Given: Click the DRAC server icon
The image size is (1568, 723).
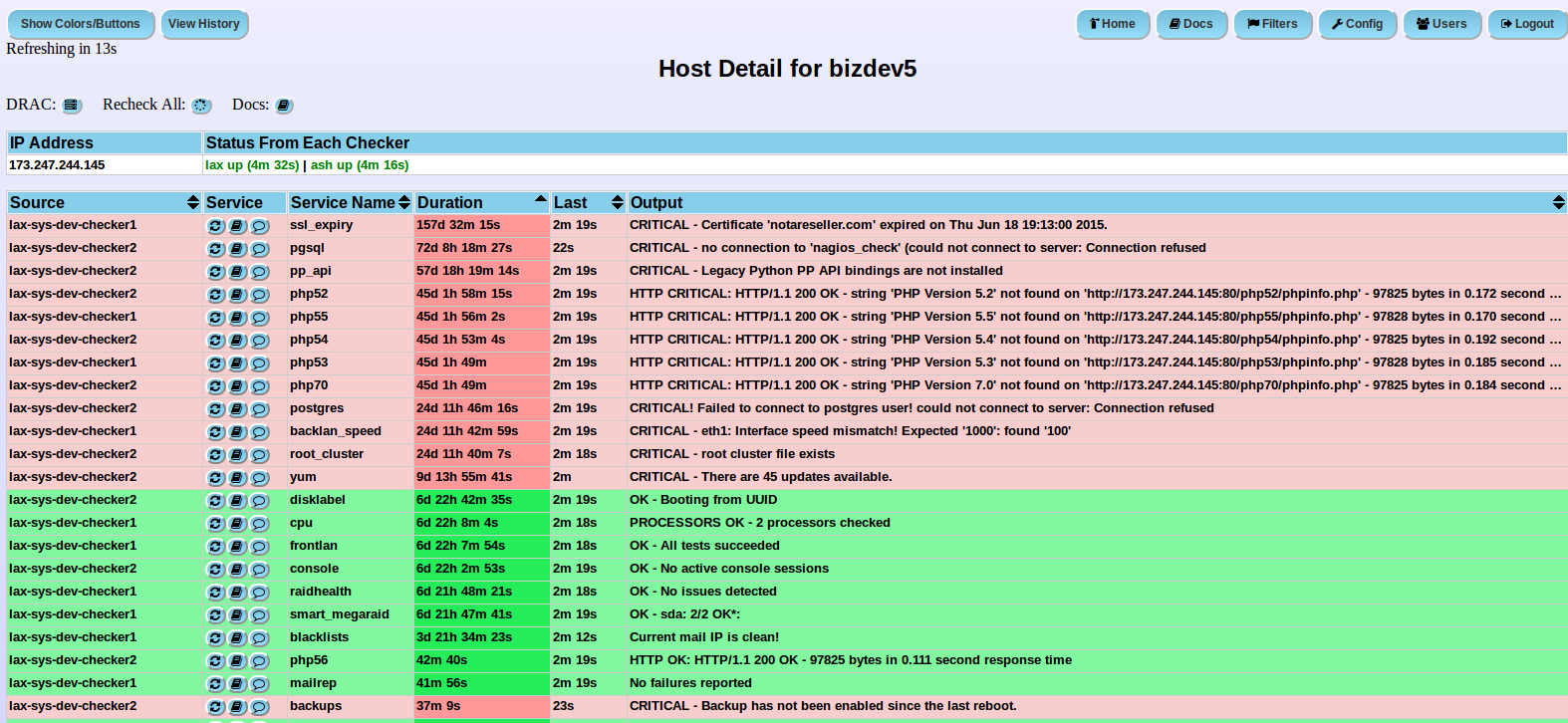Looking at the screenshot, I should coord(71,106).
